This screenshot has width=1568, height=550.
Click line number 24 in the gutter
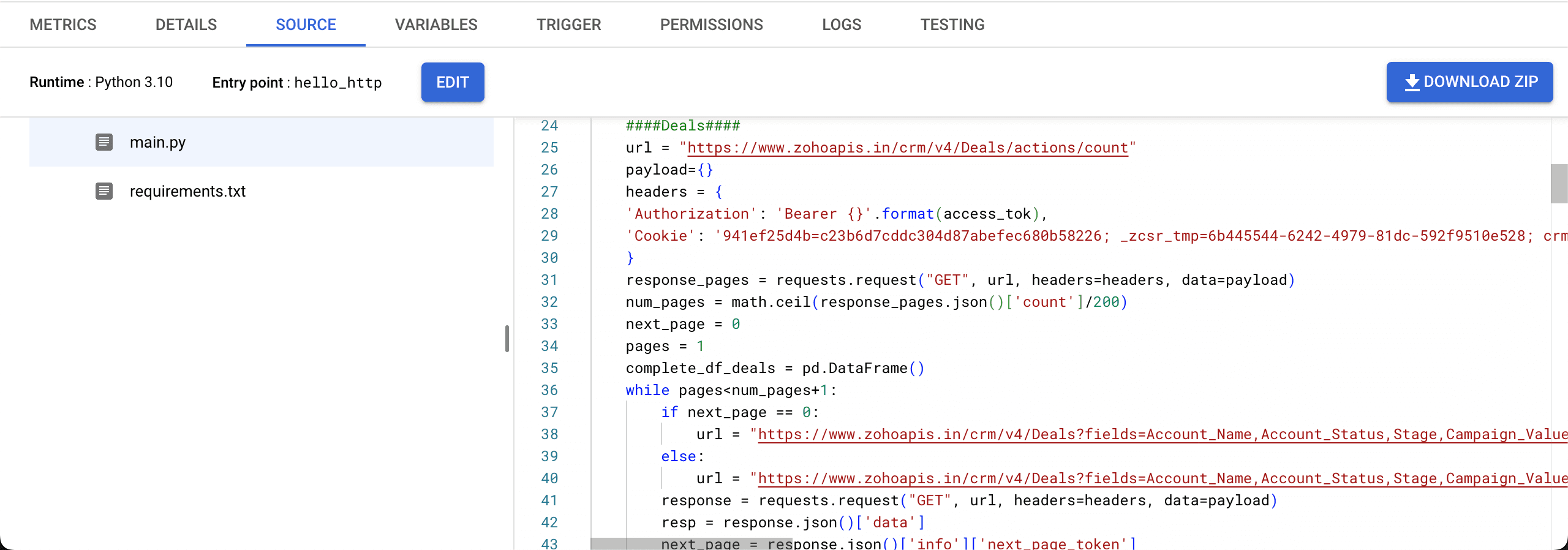(x=549, y=126)
